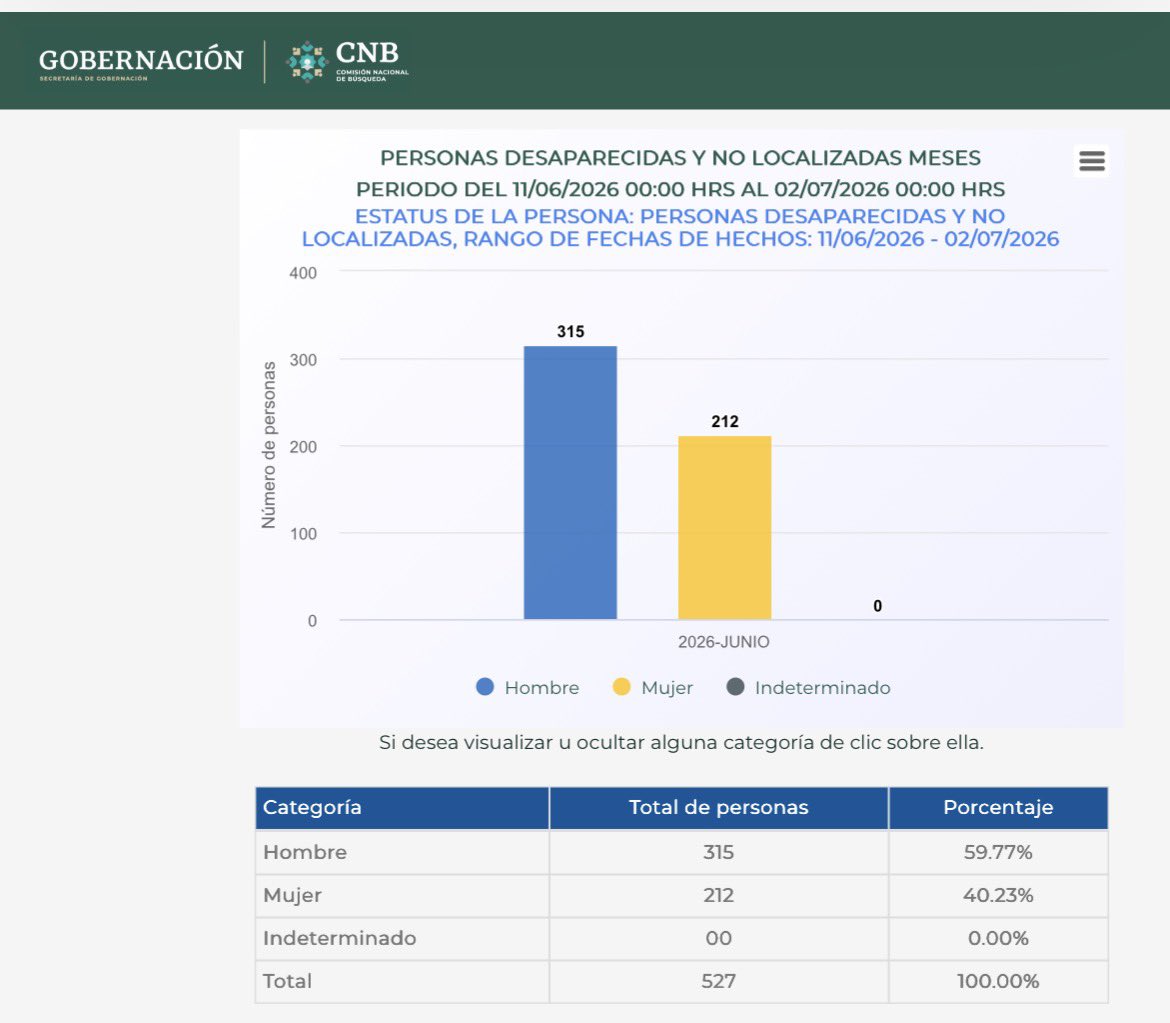Click the yellow Mujer bar labeled 212
Viewport: 1170px width, 1023px height.
click(x=725, y=528)
